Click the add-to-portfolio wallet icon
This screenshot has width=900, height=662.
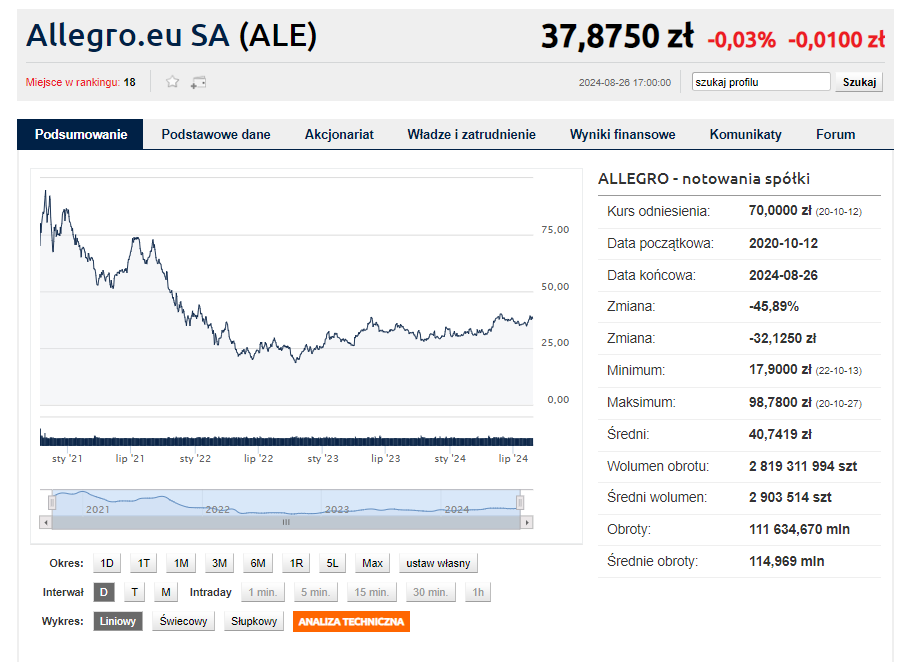point(198,82)
